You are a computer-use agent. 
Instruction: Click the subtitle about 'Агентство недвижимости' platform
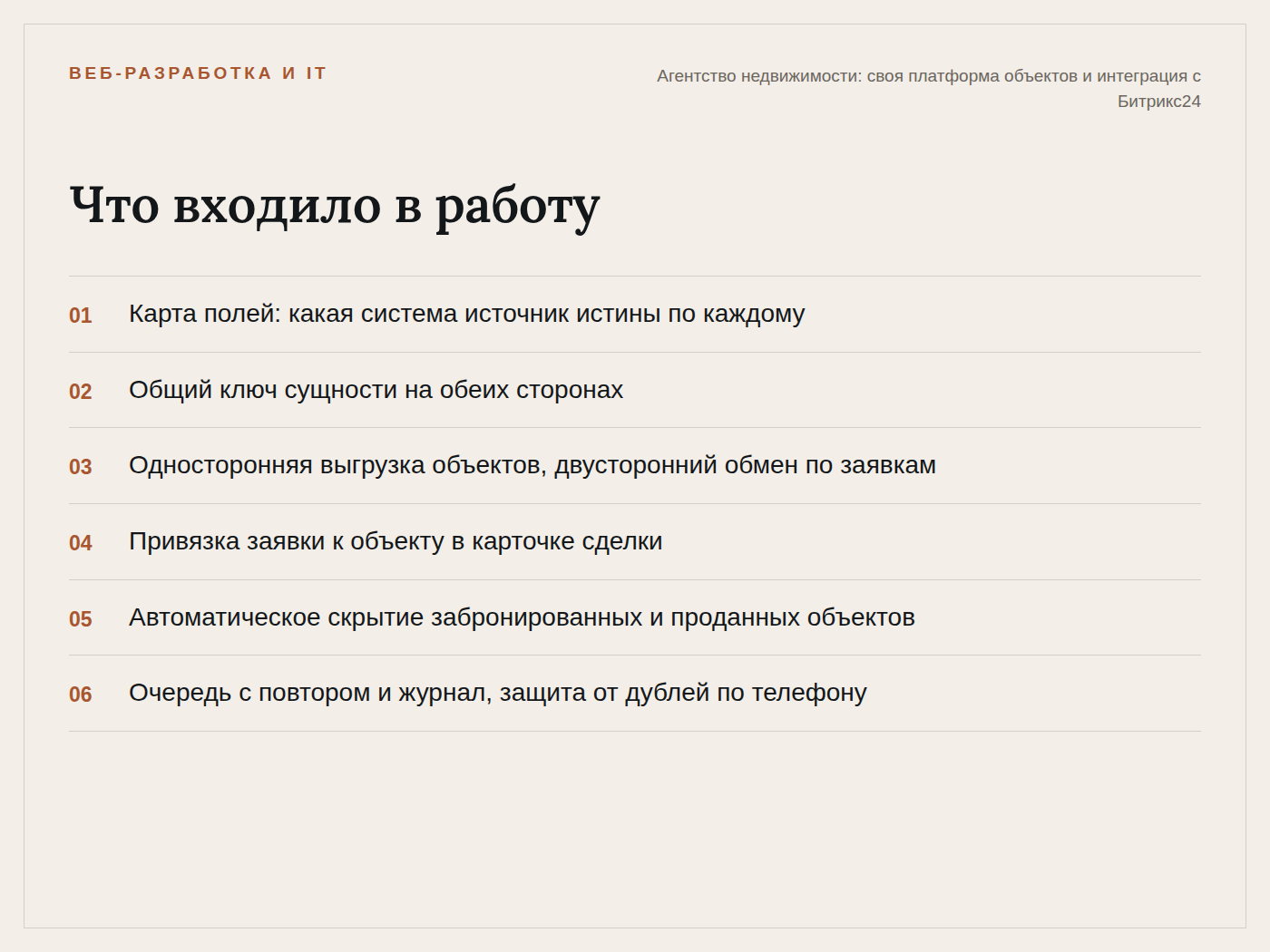[x=929, y=88]
